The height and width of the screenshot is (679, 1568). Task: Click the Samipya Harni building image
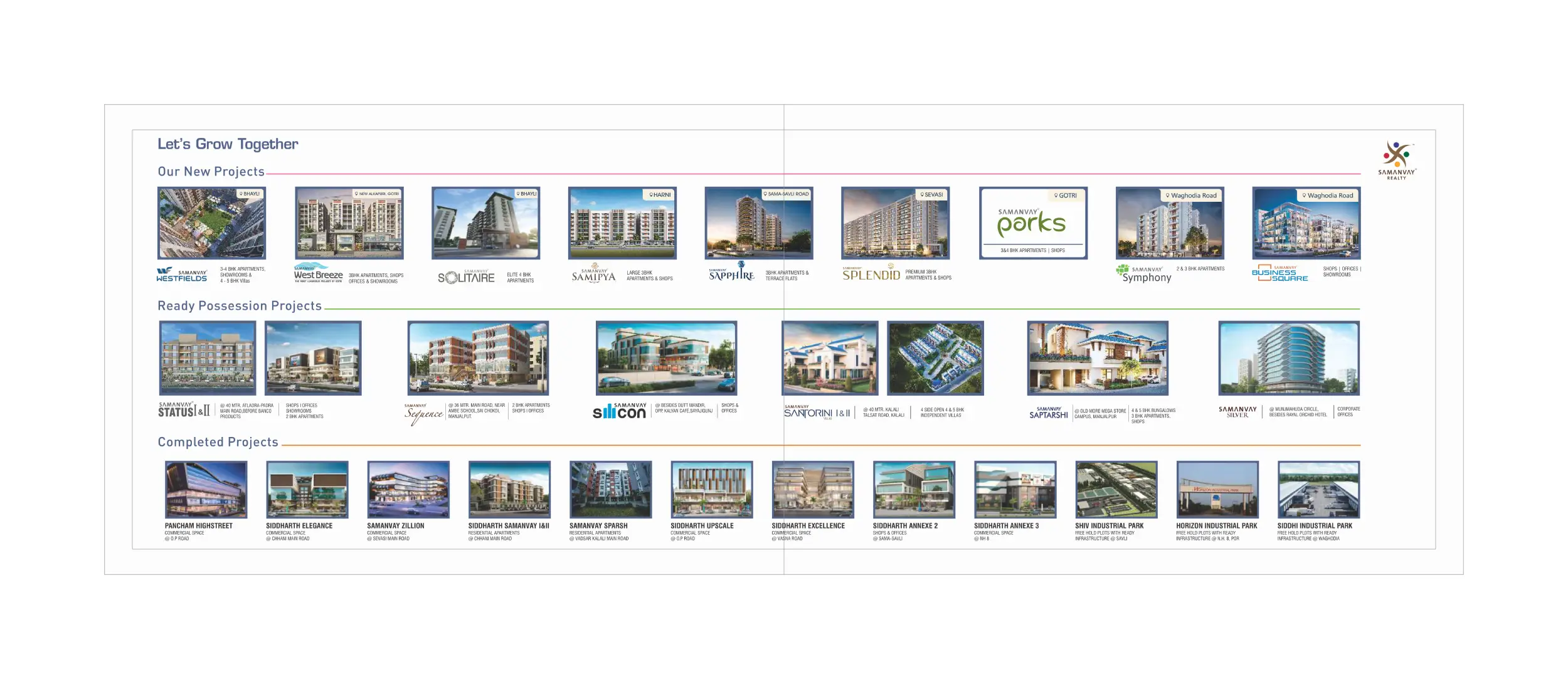pos(622,223)
